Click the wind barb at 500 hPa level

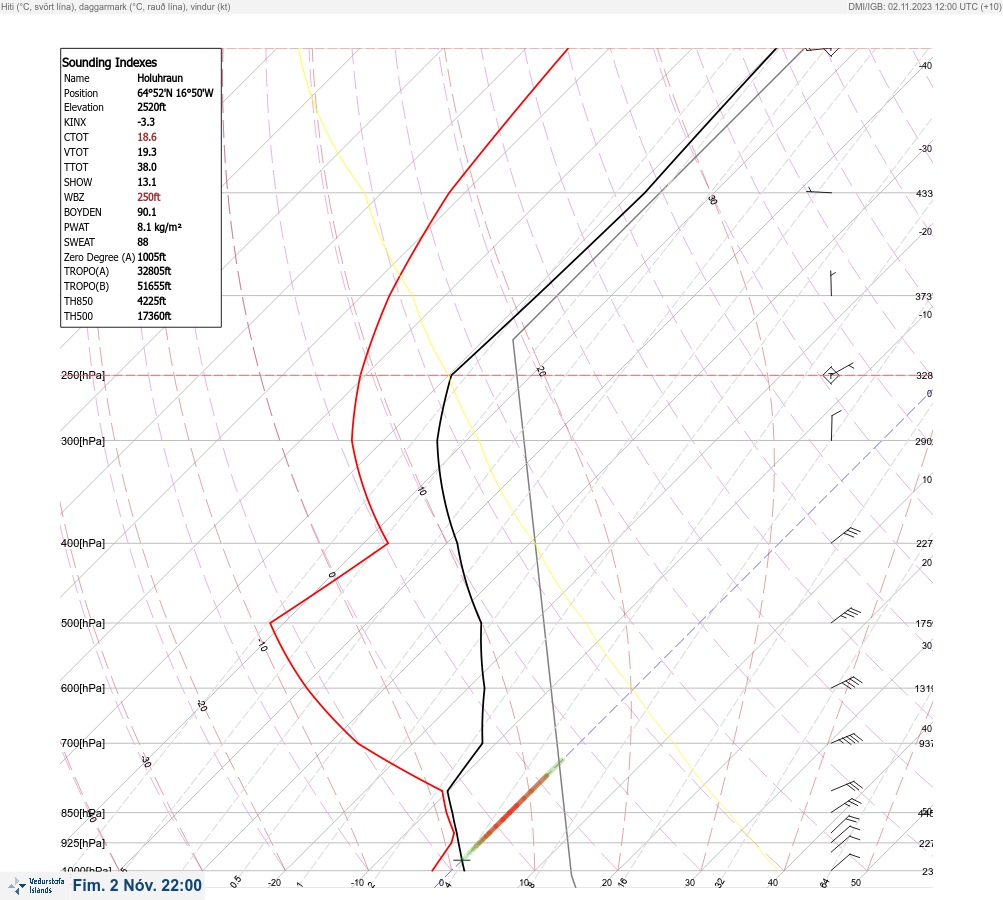(x=846, y=616)
